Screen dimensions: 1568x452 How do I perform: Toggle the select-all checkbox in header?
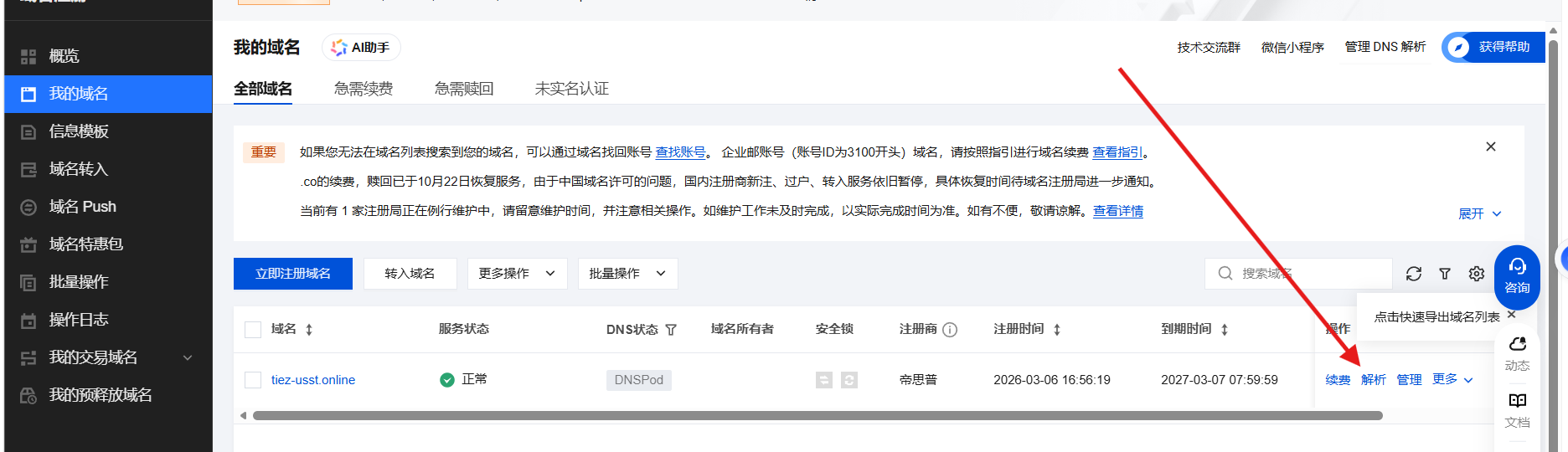pyautogui.click(x=253, y=330)
